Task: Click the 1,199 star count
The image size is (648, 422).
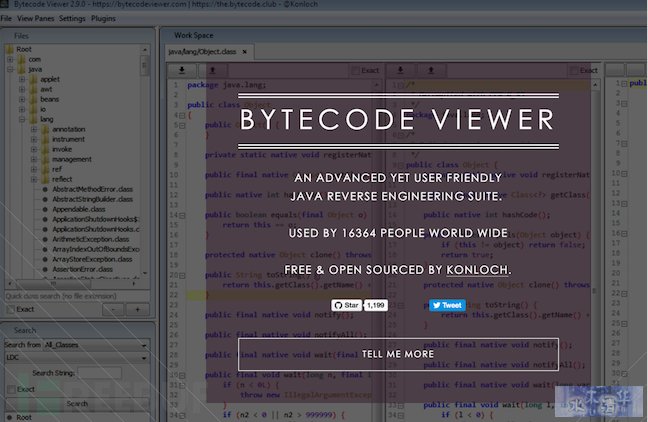Action: 376,305
